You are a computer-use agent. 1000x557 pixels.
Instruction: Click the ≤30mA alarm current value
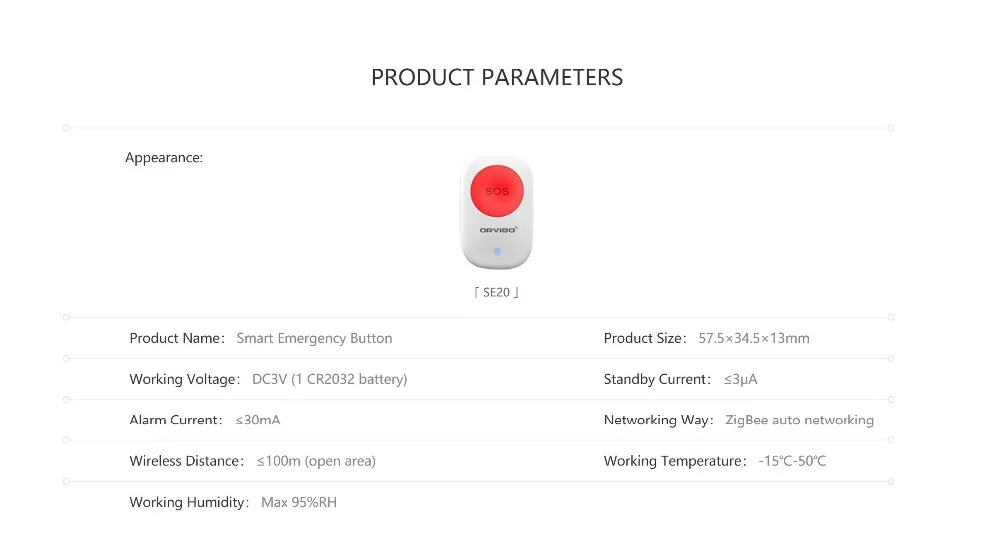point(258,421)
